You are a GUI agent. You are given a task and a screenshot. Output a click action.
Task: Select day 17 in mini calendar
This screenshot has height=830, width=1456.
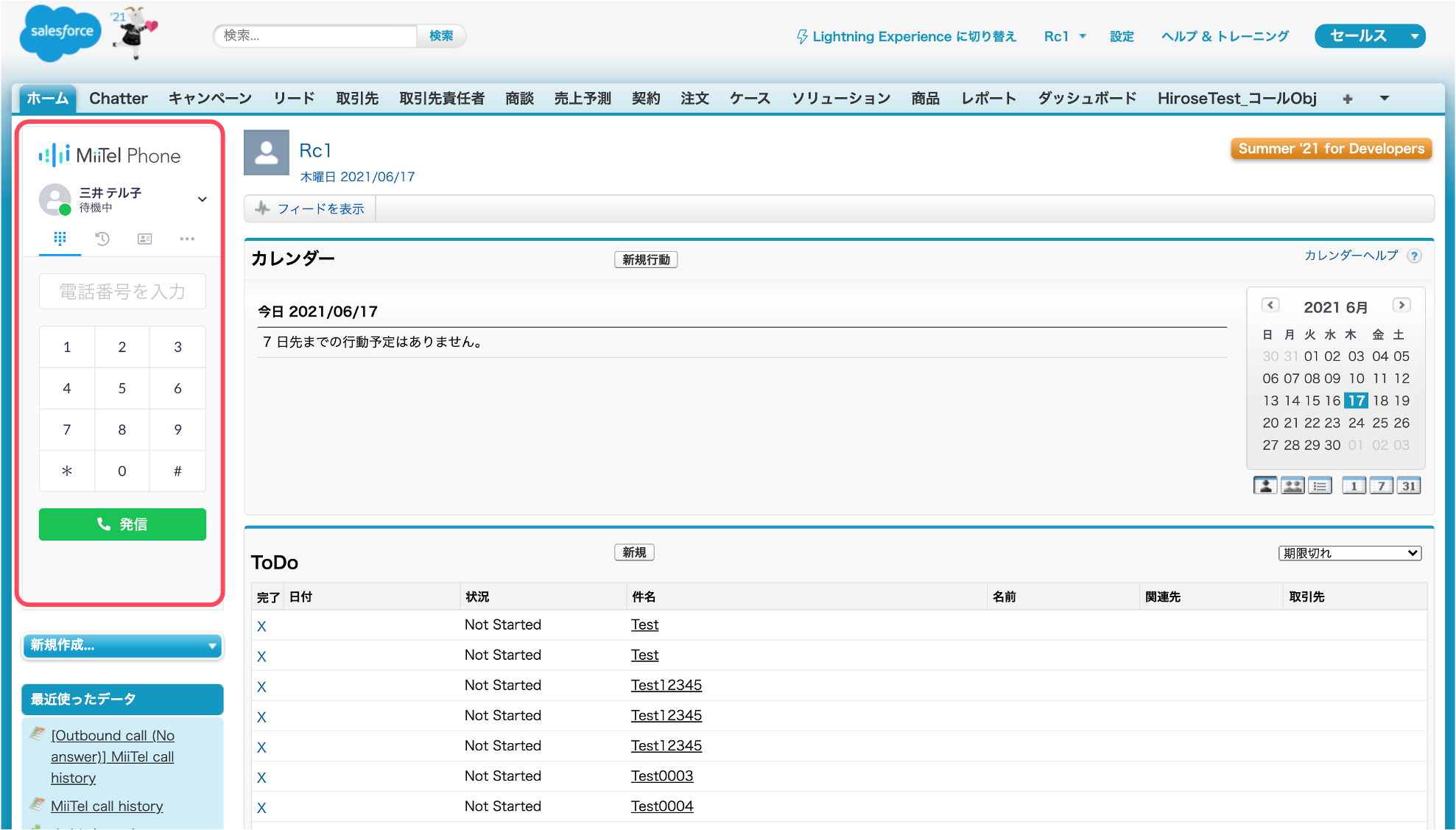pos(1356,401)
